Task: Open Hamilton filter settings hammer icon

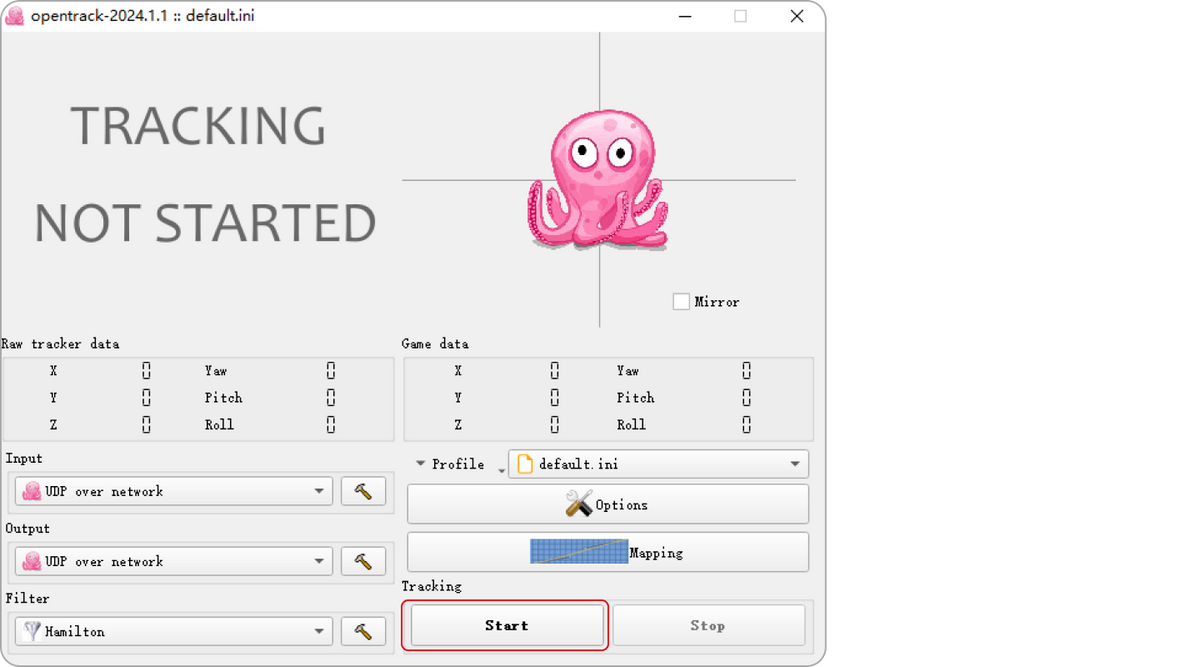Action: [x=363, y=631]
